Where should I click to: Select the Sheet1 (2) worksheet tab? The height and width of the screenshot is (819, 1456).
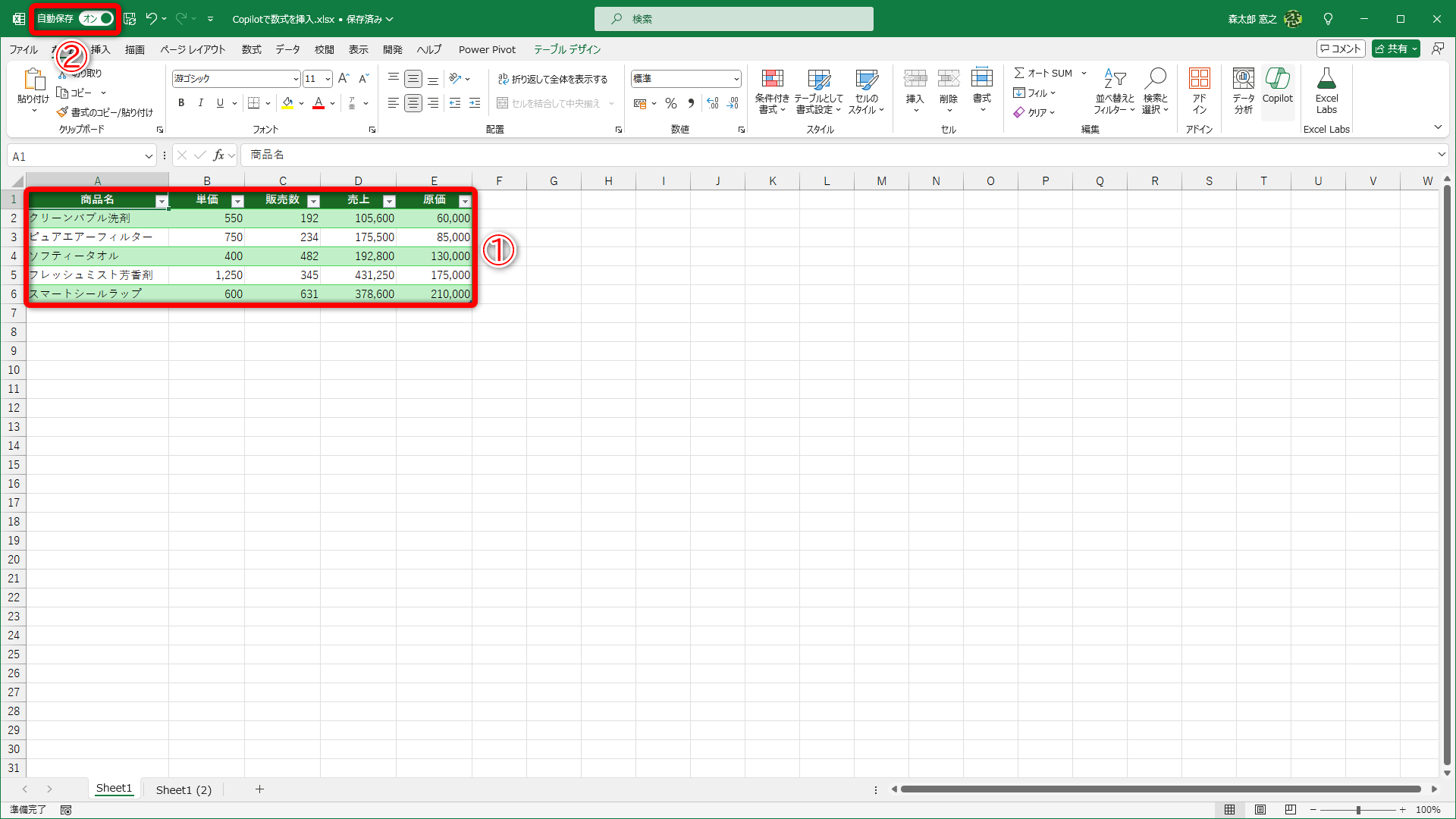(x=184, y=789)
